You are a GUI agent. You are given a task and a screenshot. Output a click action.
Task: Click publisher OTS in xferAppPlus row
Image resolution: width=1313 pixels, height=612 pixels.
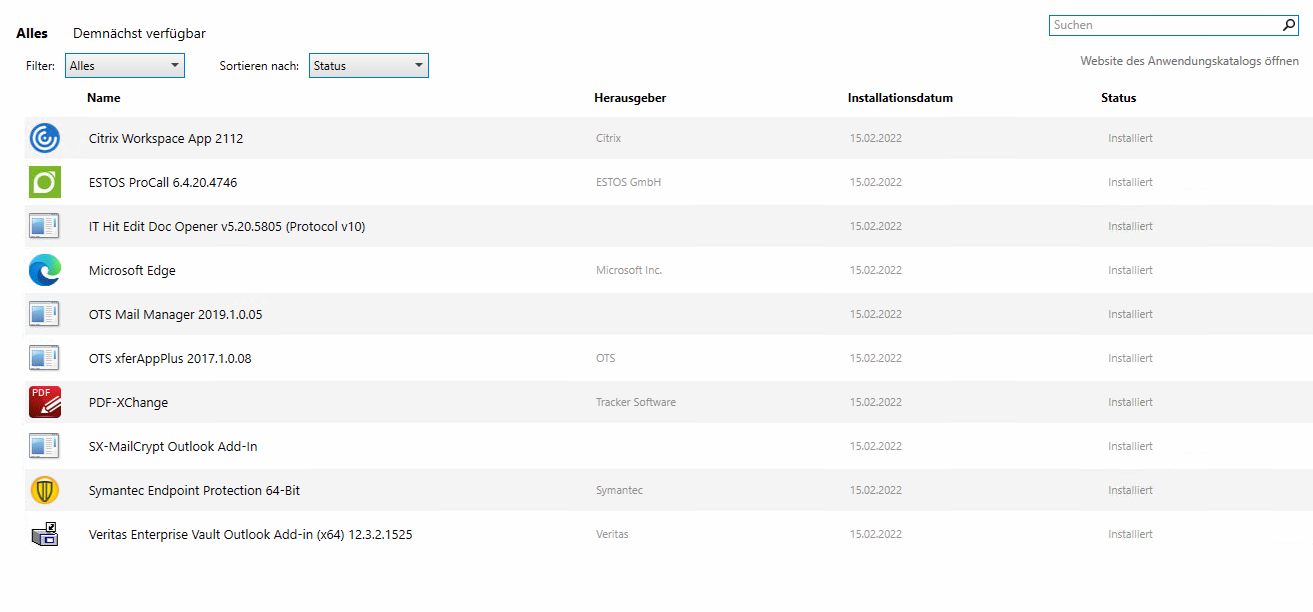pyautogui.click(x=605, y=358)
